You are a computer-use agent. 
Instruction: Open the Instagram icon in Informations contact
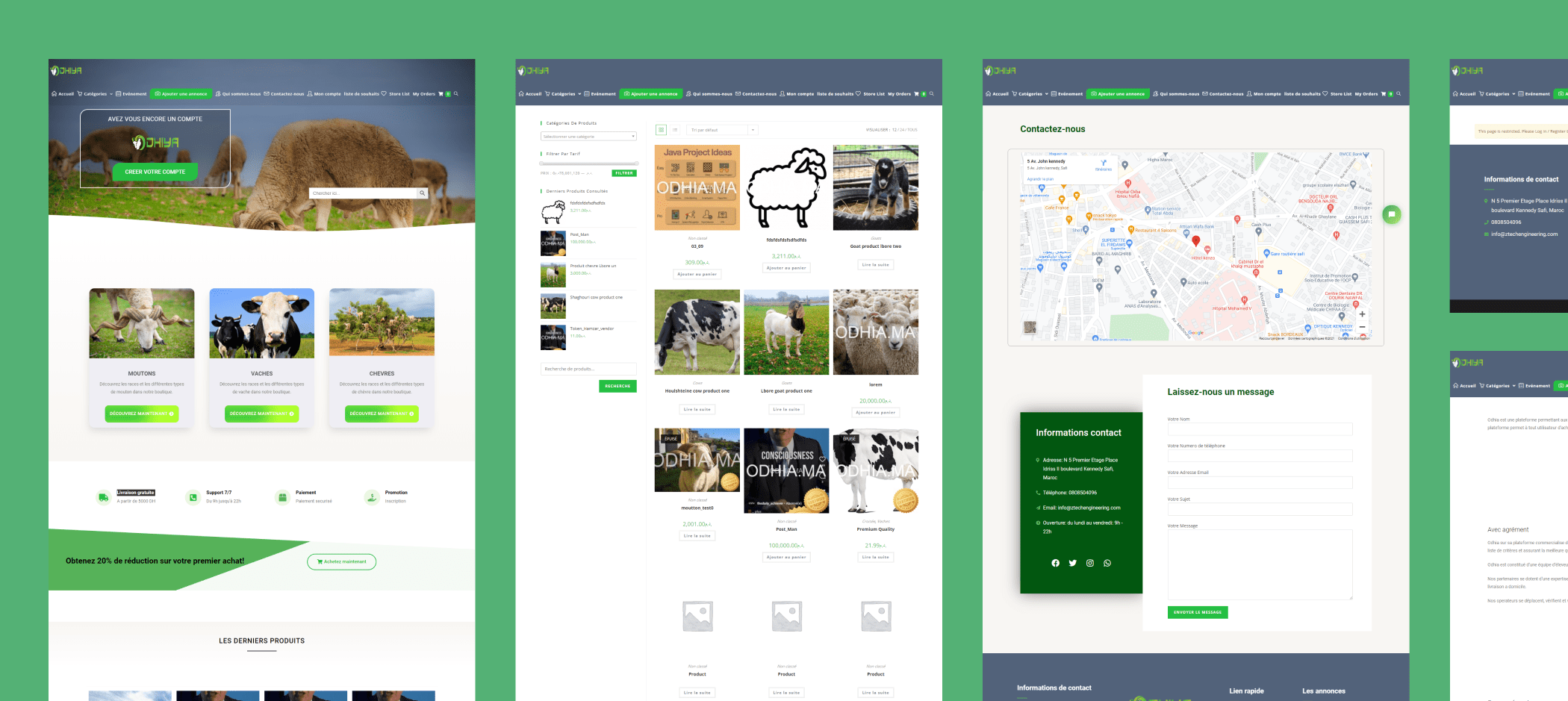point(1090,563)
